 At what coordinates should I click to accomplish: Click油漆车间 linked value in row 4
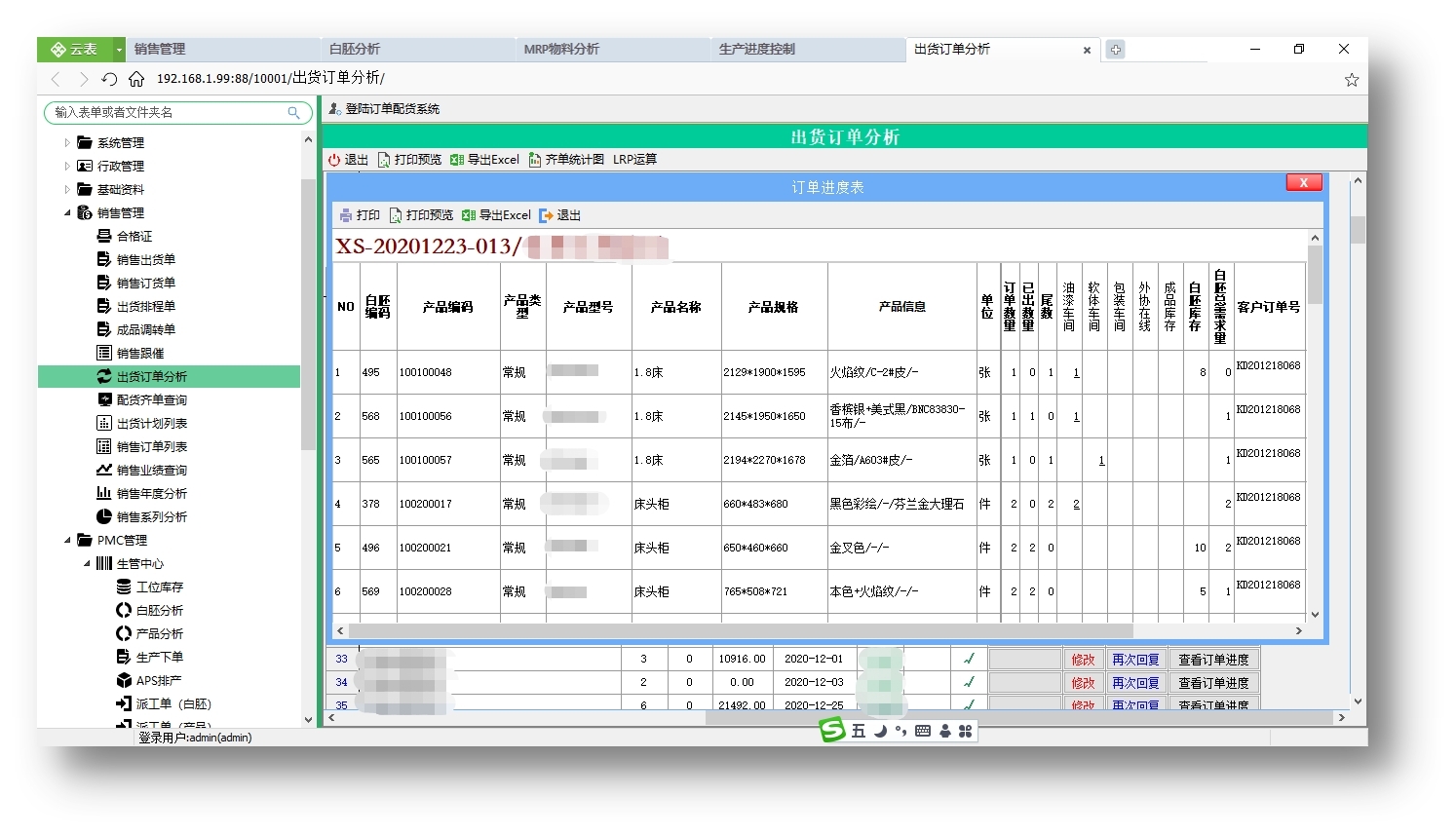pos(1076,504)
